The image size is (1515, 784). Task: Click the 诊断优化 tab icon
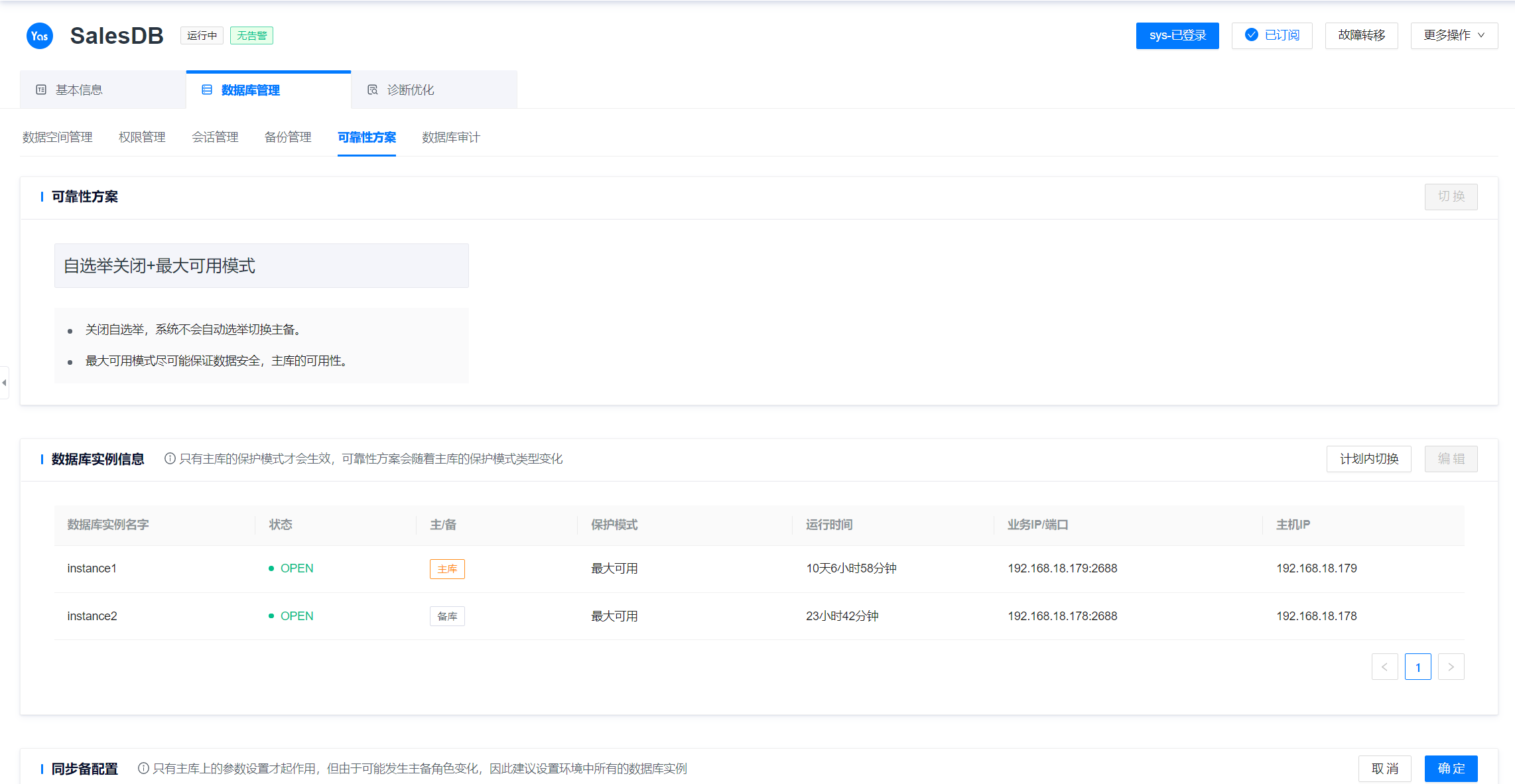click(373, 90)
